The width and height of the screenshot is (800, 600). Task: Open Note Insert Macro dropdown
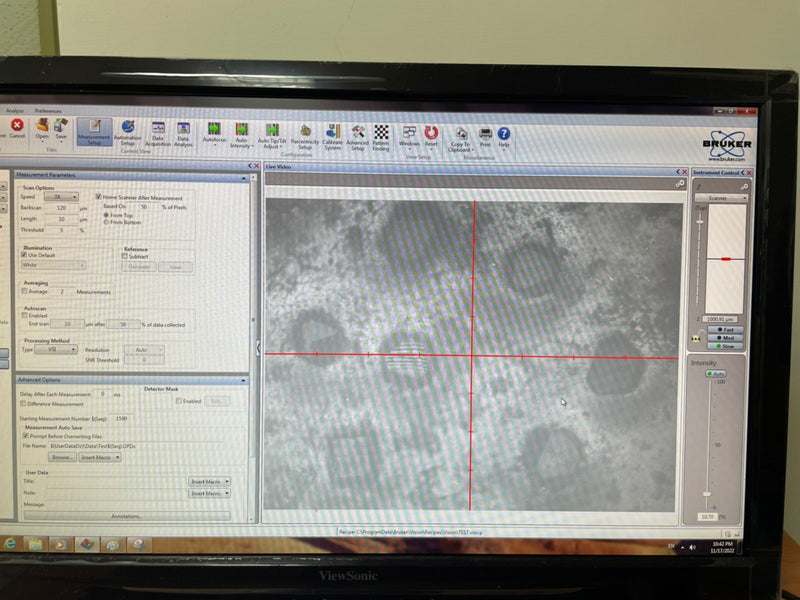pyautogui.click(x=210, y=493)
